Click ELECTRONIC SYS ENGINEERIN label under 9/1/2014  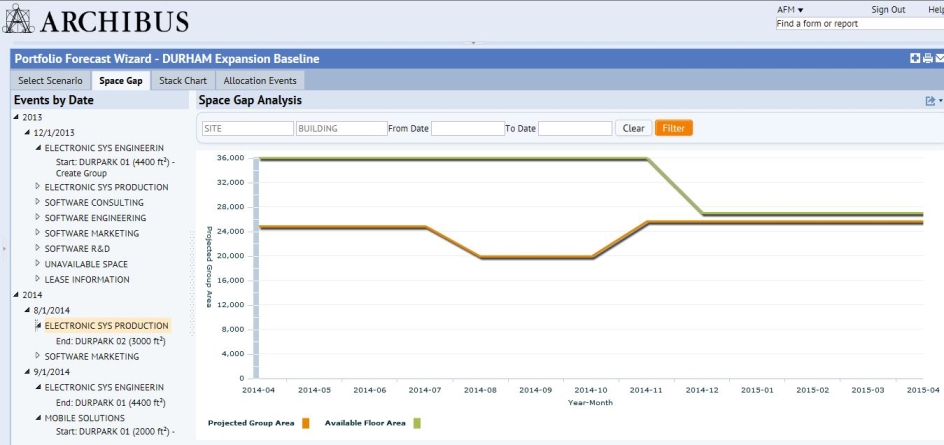tap(104, 387)
